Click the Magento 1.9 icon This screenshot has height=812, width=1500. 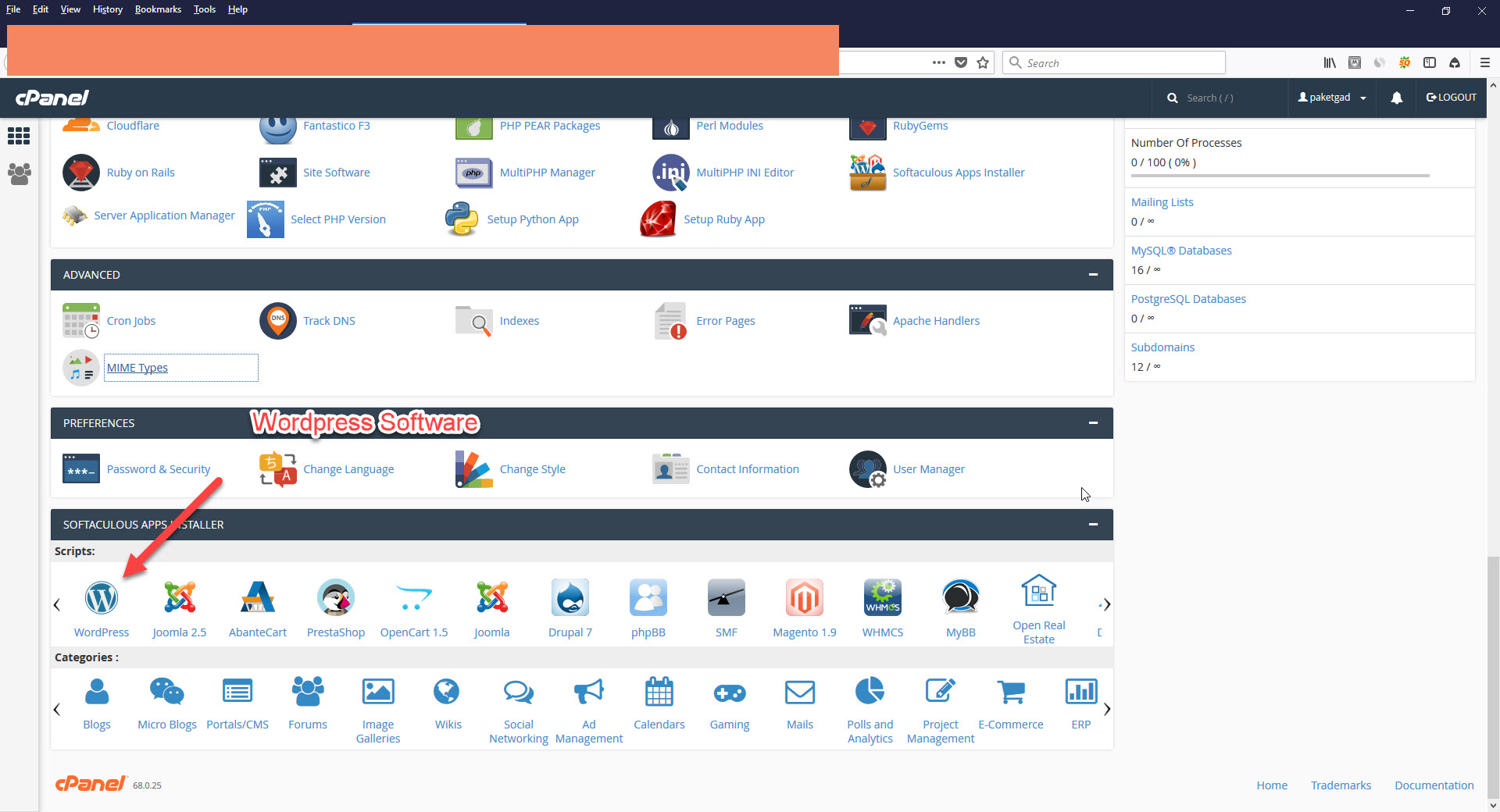click(804, 598)
